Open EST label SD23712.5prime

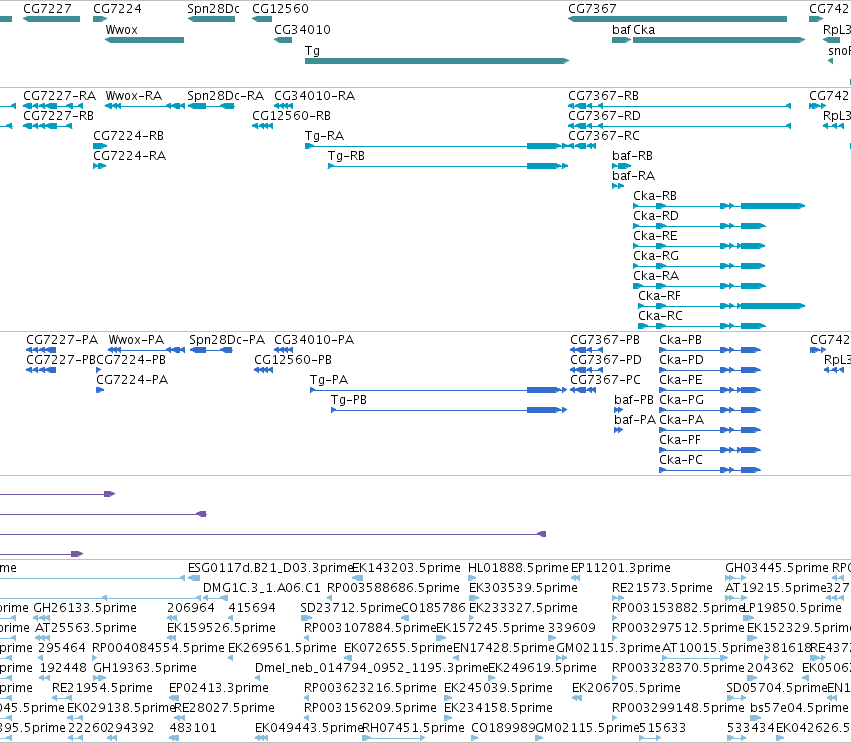coord(351,608)
